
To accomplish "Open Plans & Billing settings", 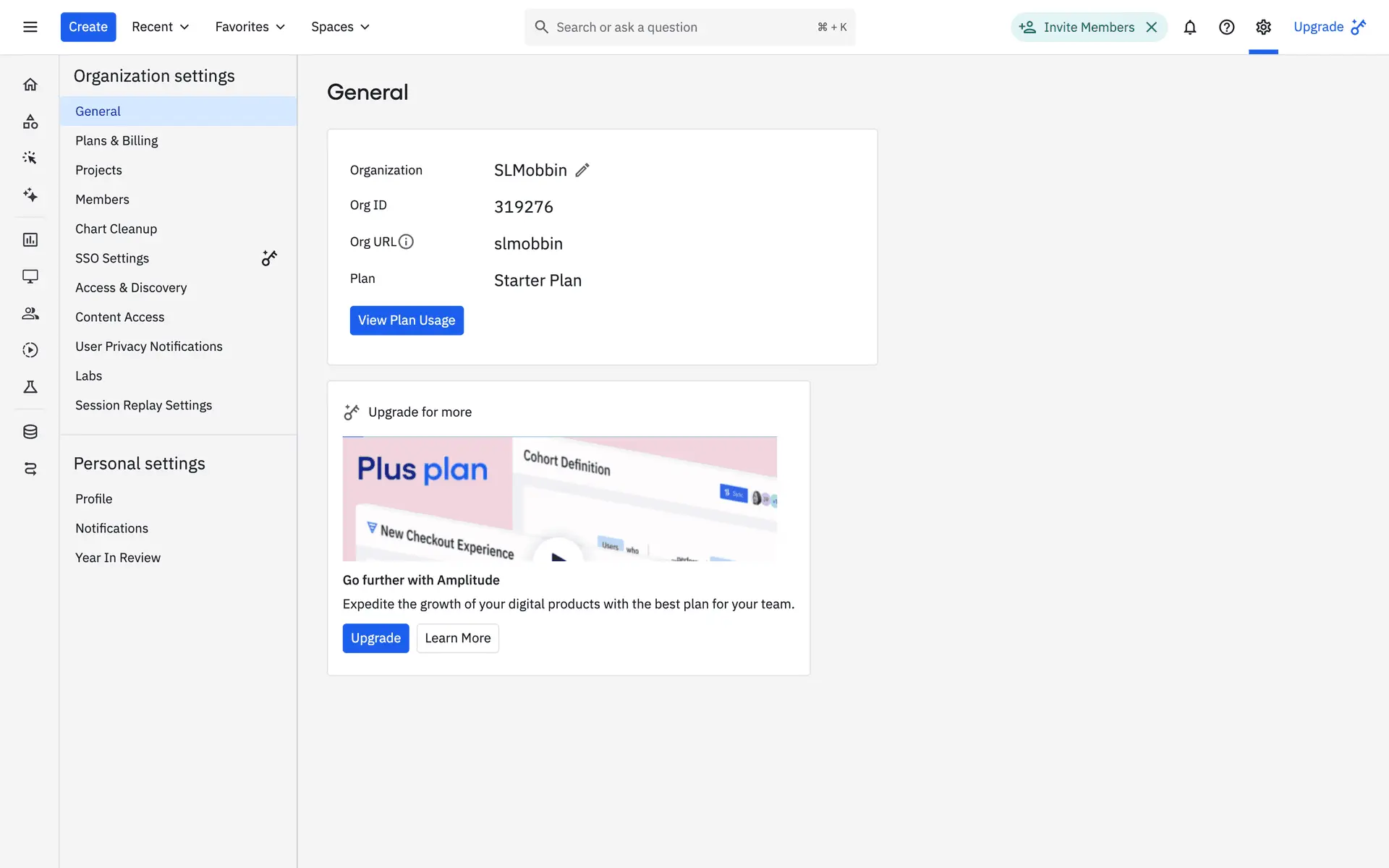I will (x=116, y=140).
